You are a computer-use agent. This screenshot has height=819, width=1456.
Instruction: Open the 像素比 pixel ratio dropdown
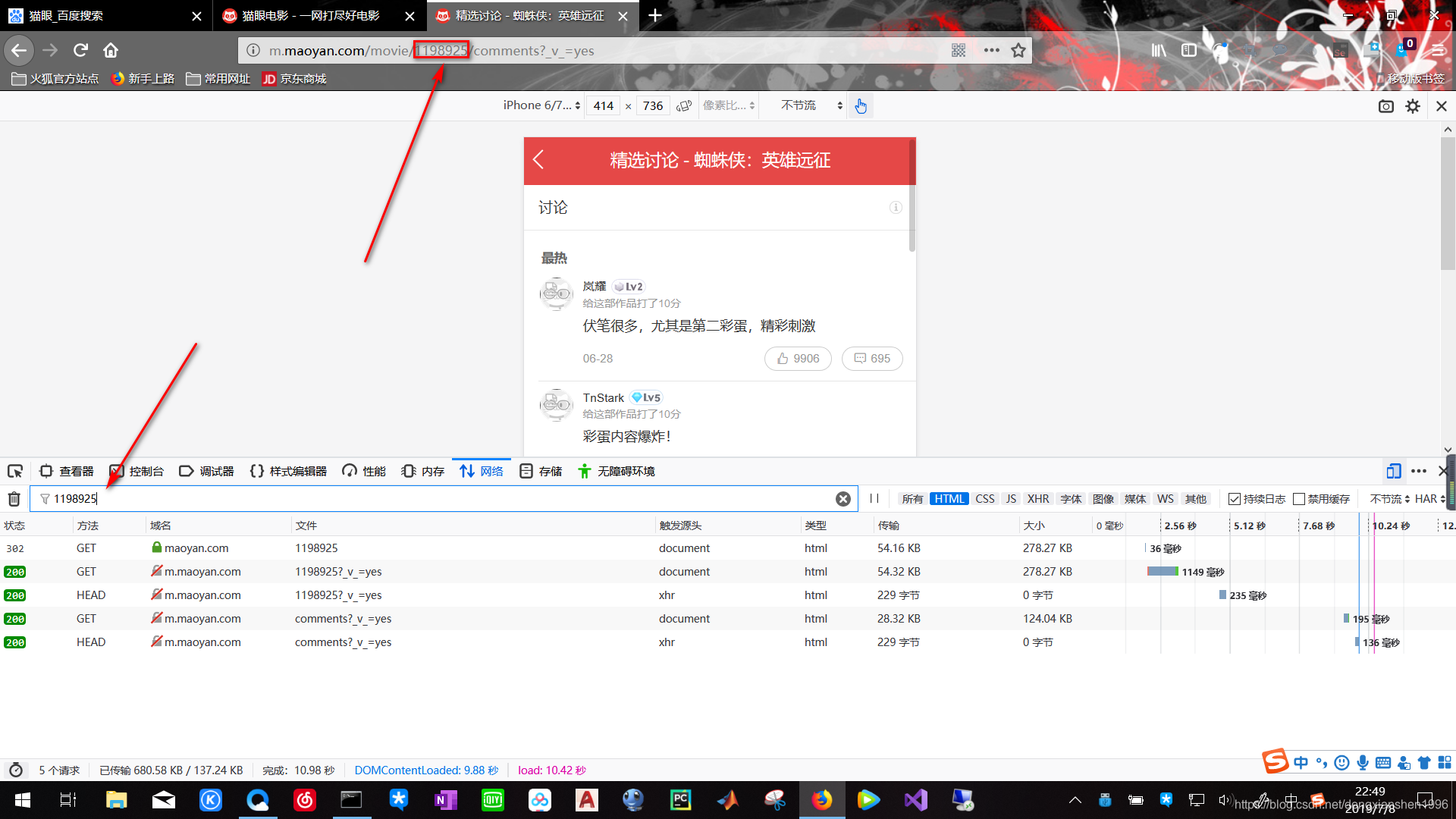728,105
